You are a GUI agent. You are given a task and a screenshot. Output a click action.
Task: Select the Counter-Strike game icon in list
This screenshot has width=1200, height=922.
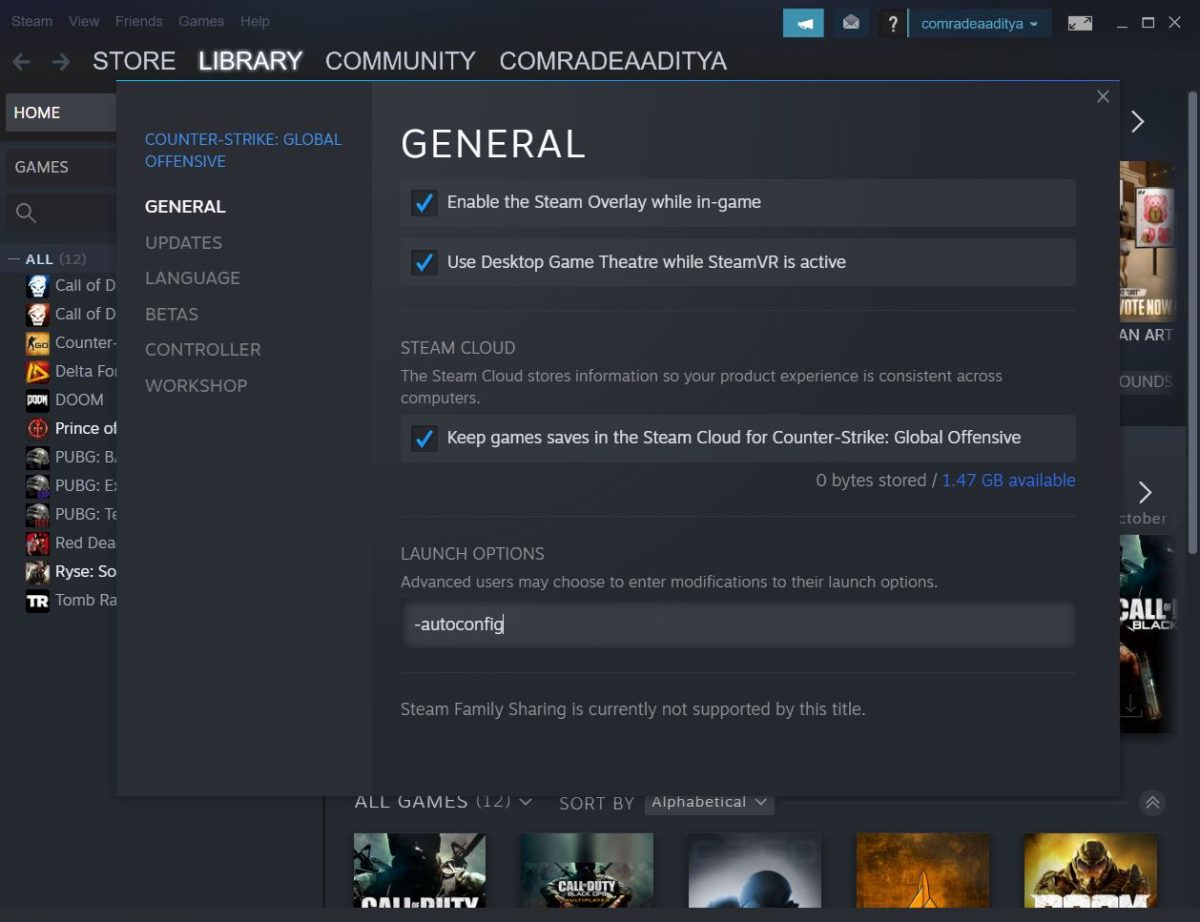(38, 343)
